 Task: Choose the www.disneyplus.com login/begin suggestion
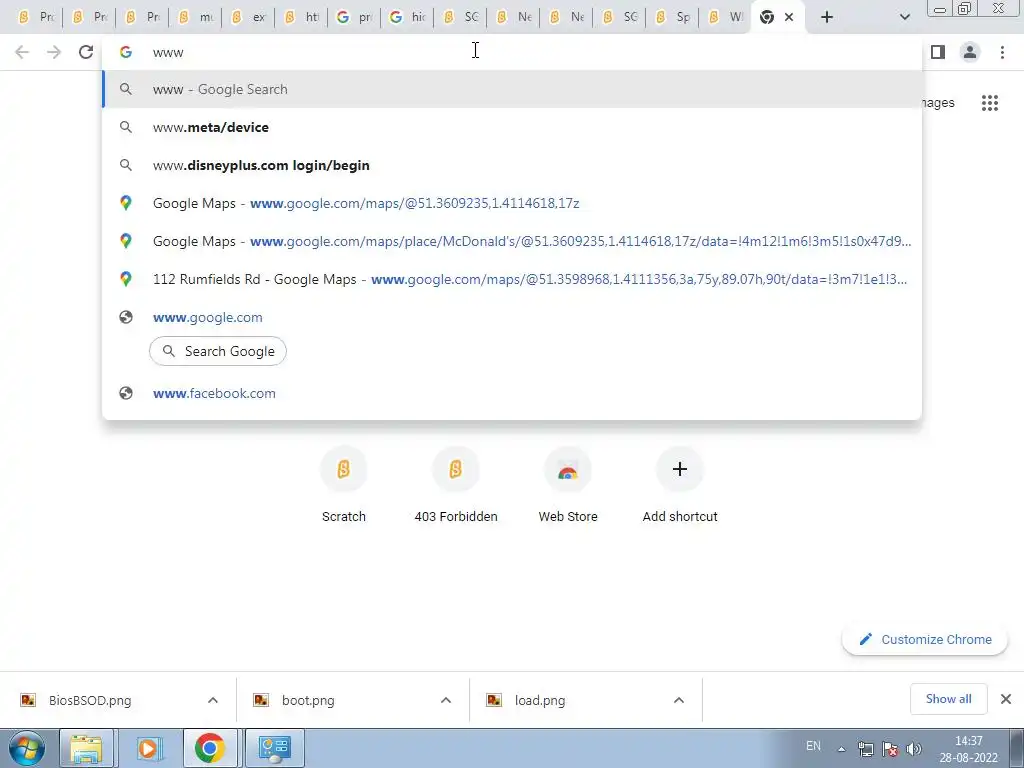(512, 165)
